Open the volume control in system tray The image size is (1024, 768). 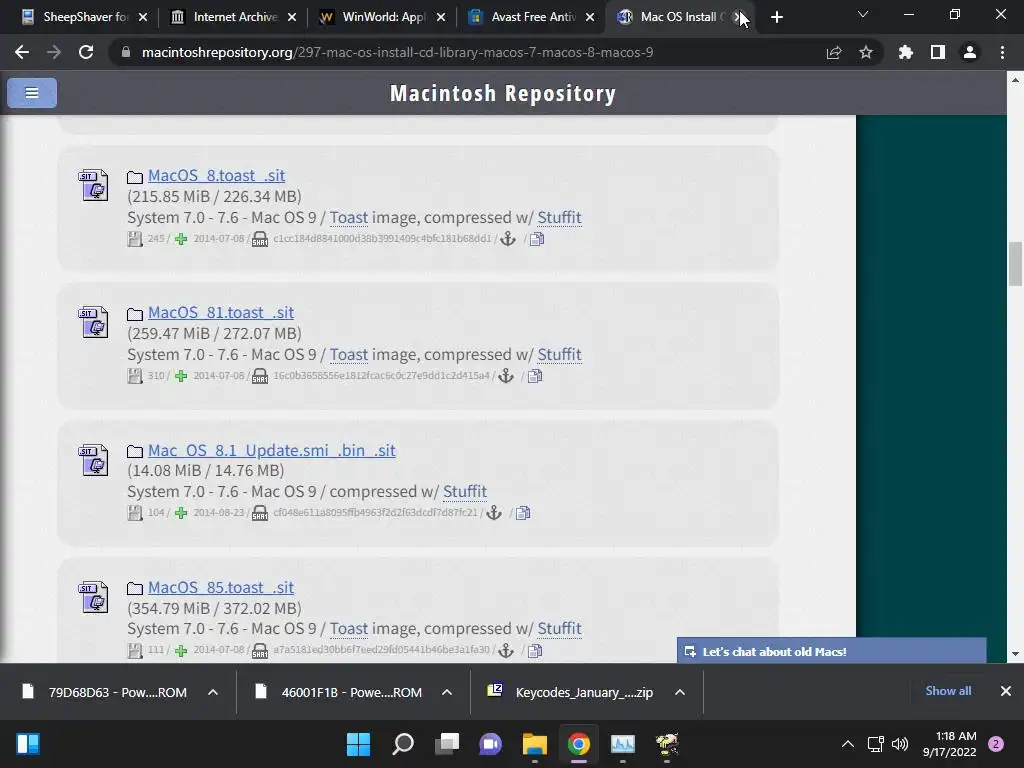click(x=900, y=744)
